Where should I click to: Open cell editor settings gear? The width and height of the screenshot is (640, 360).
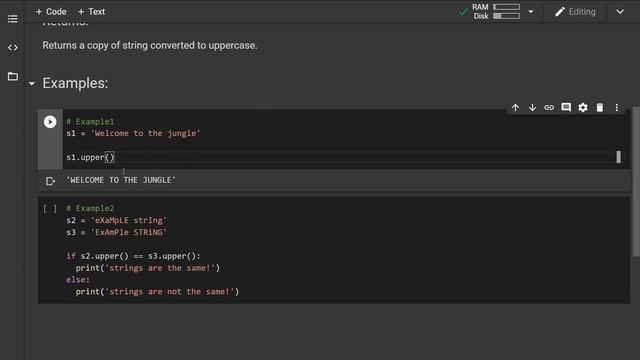(583, 107)
